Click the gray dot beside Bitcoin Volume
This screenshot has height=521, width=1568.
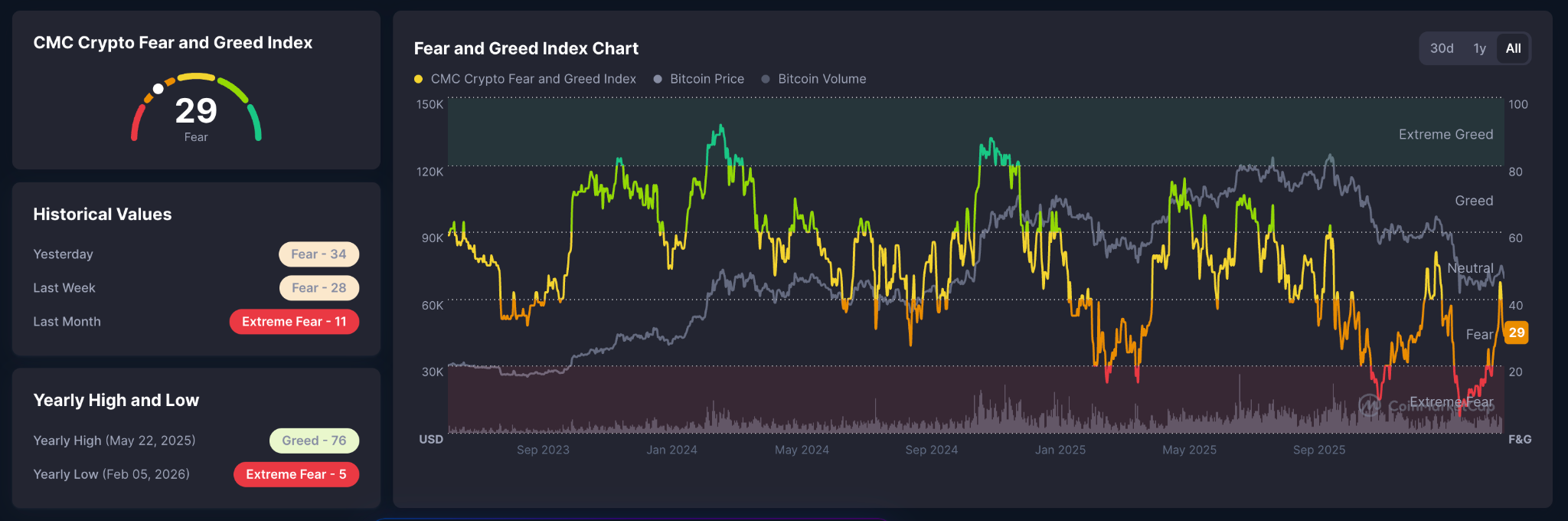point(766,79)
